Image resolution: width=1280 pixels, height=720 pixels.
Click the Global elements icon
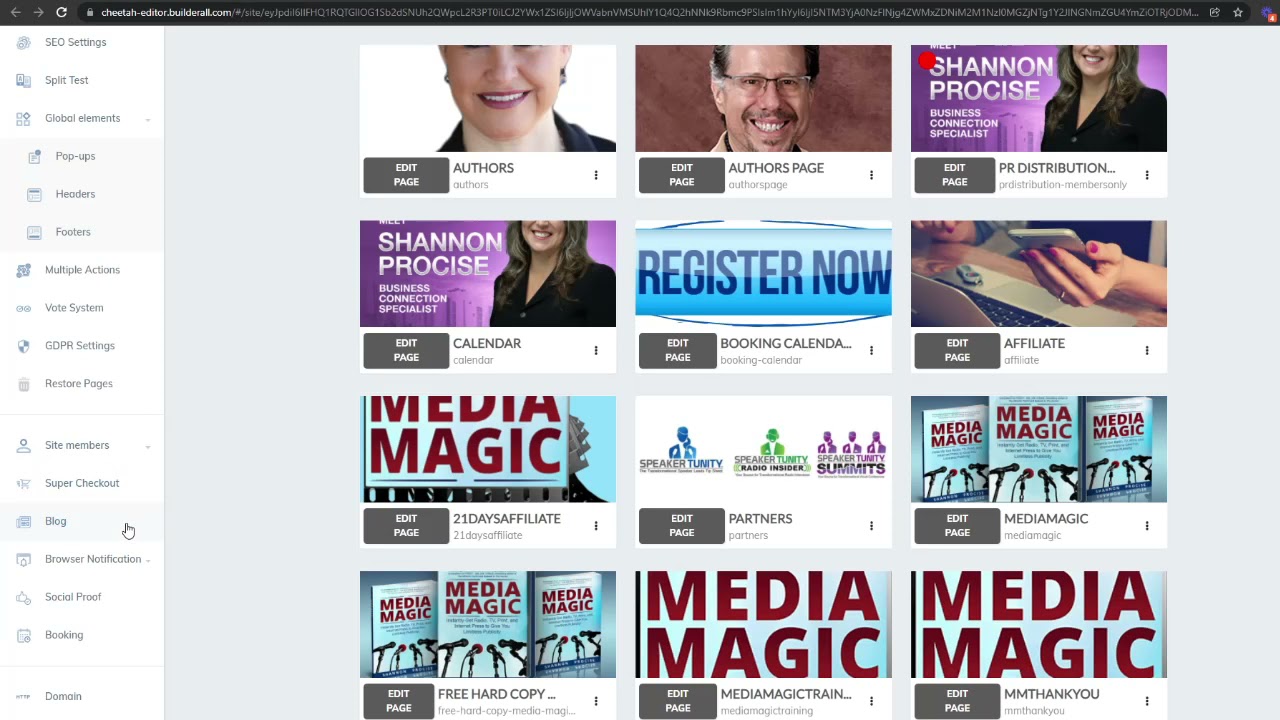pos(23,118)
